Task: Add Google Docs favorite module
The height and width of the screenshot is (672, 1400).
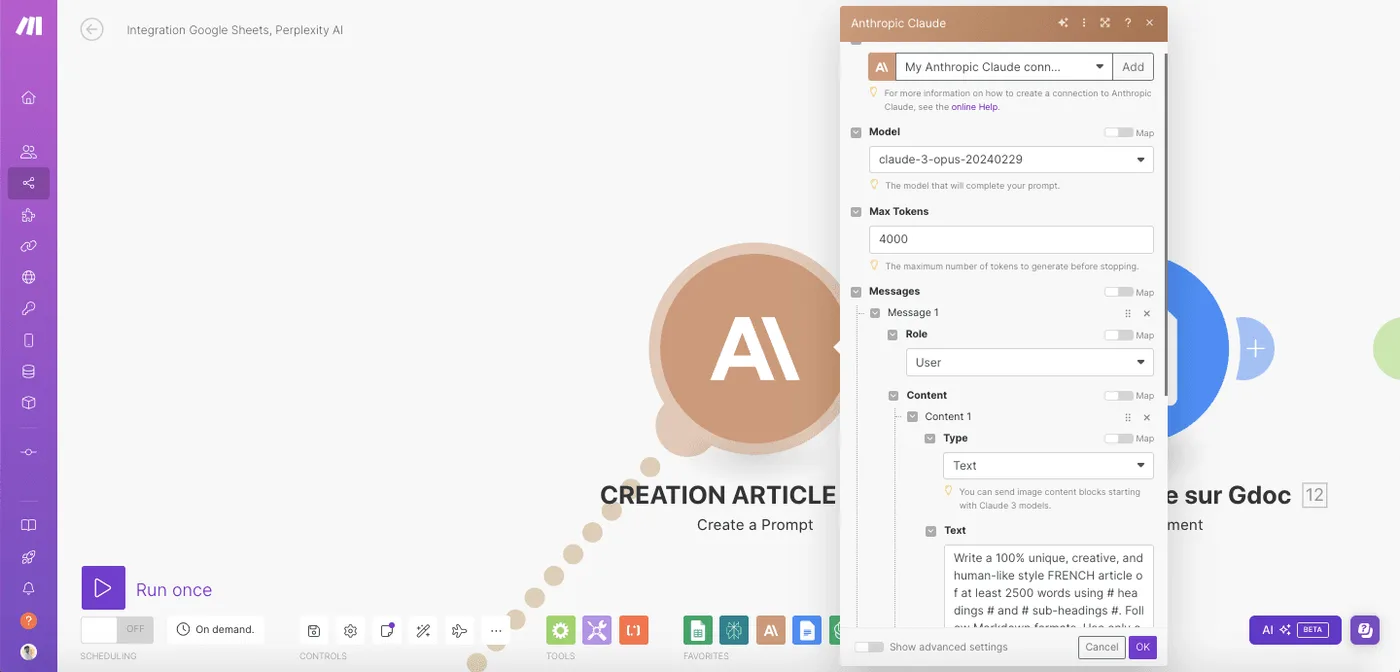Action: [x=807, y=630]
